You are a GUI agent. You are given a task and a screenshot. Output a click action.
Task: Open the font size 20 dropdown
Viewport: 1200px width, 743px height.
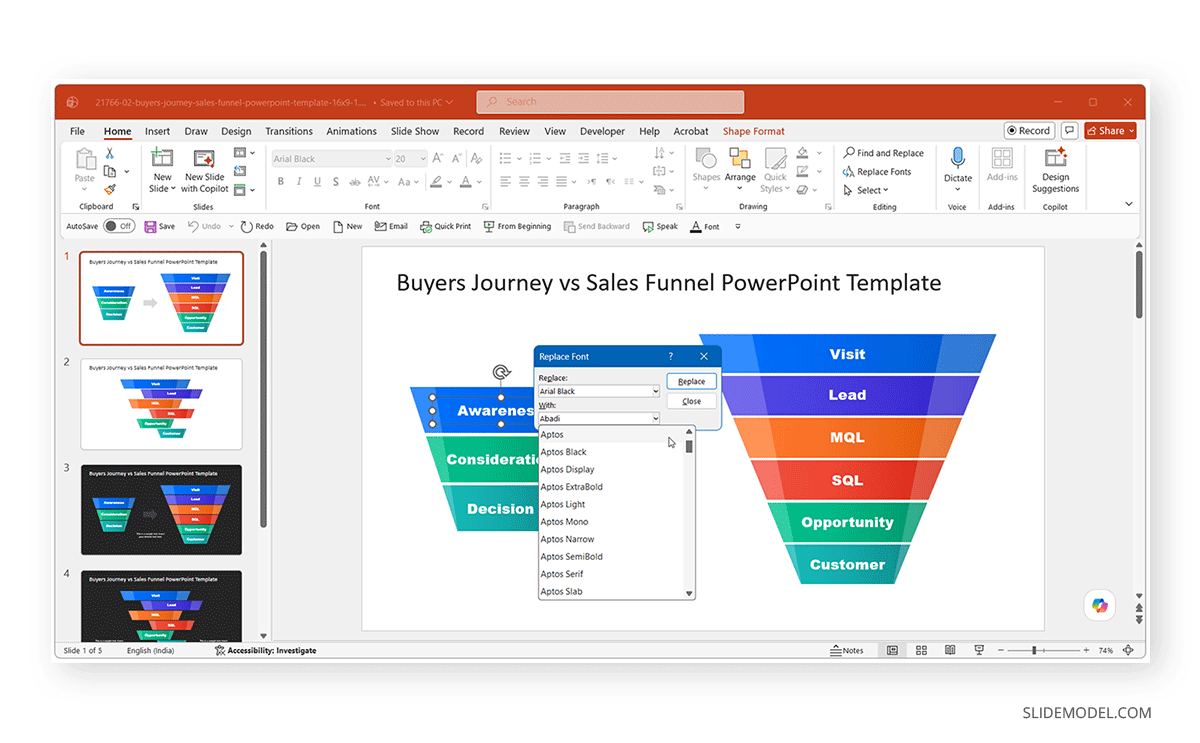[423, 159]
